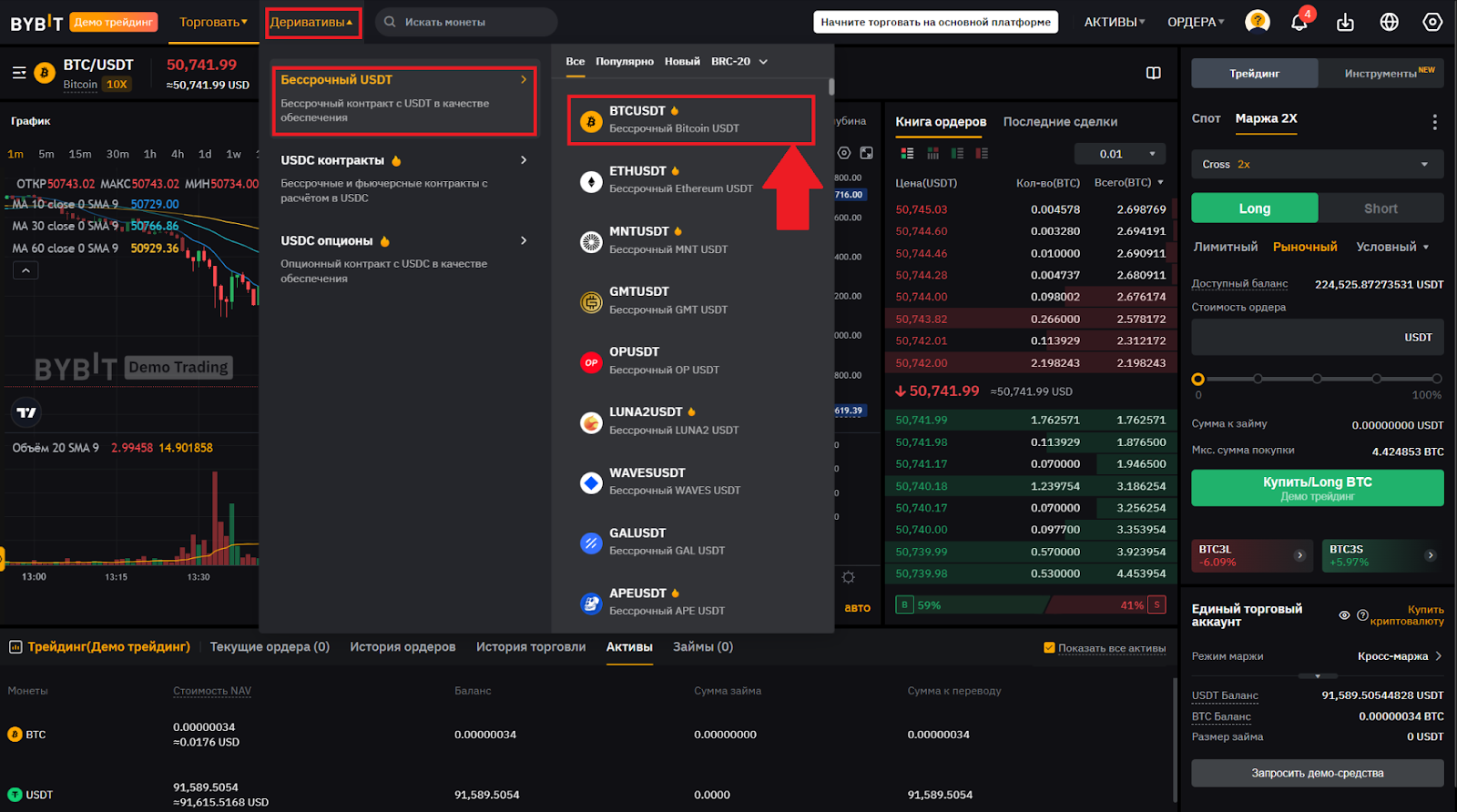Switch to 'Последние сделки' tab
Image resolution: width=1457 pixels, height=812 pixels.
tap(1060, 122)
